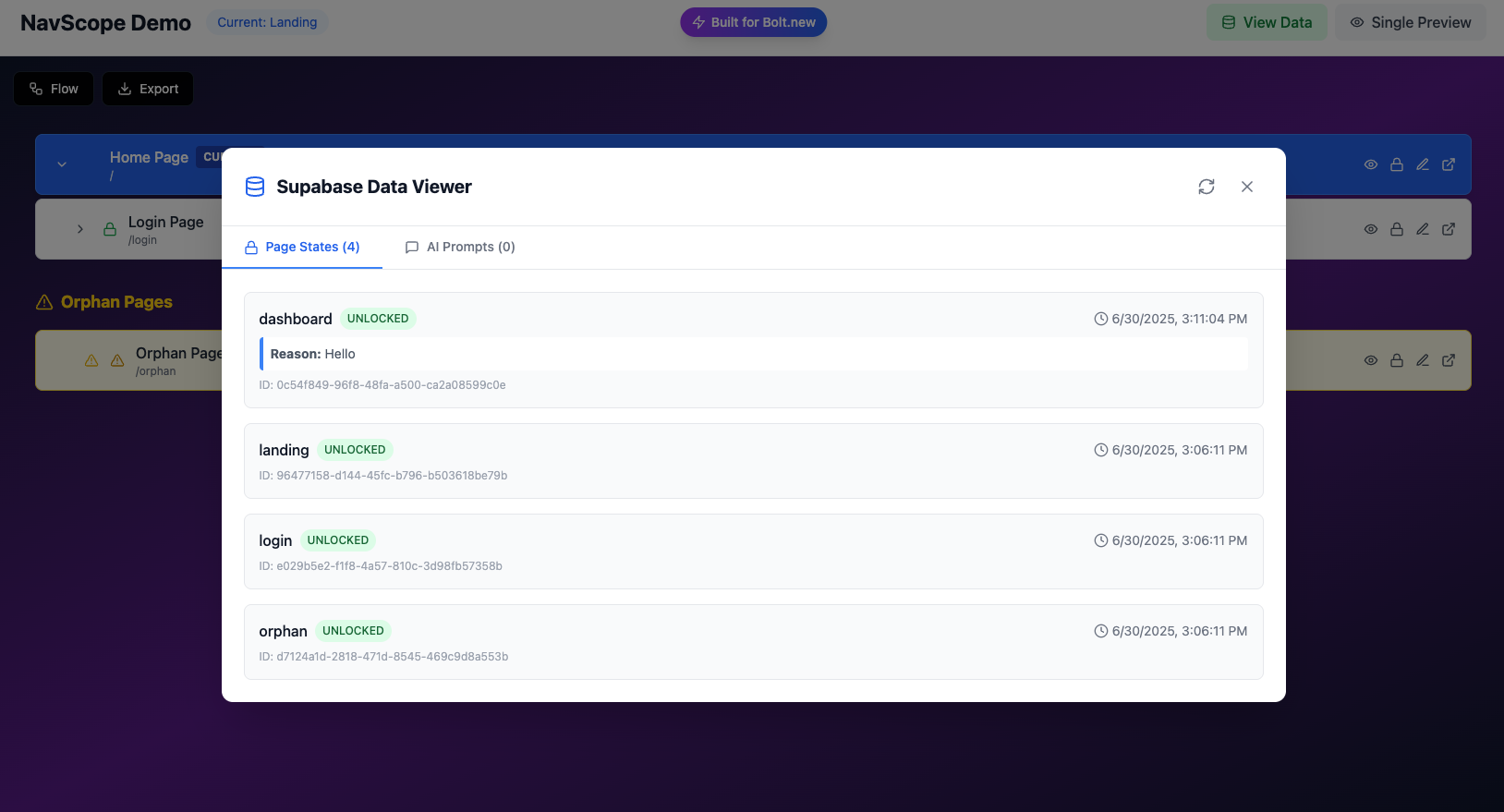Click the NavScope Demo title
This screenshot has width=1504, height=812.
point(105,23)
